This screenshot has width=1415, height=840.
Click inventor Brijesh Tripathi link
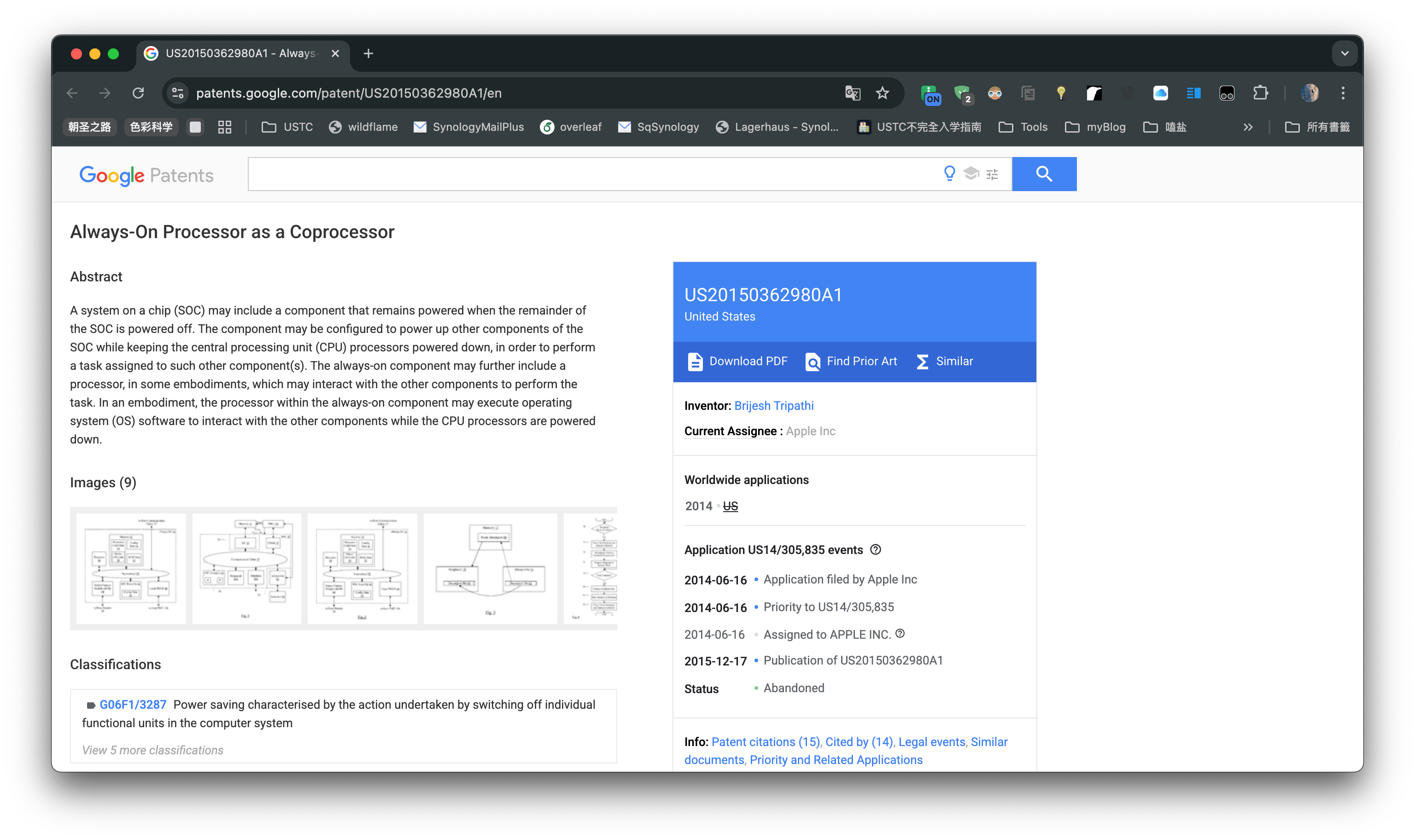coord(774,406)
